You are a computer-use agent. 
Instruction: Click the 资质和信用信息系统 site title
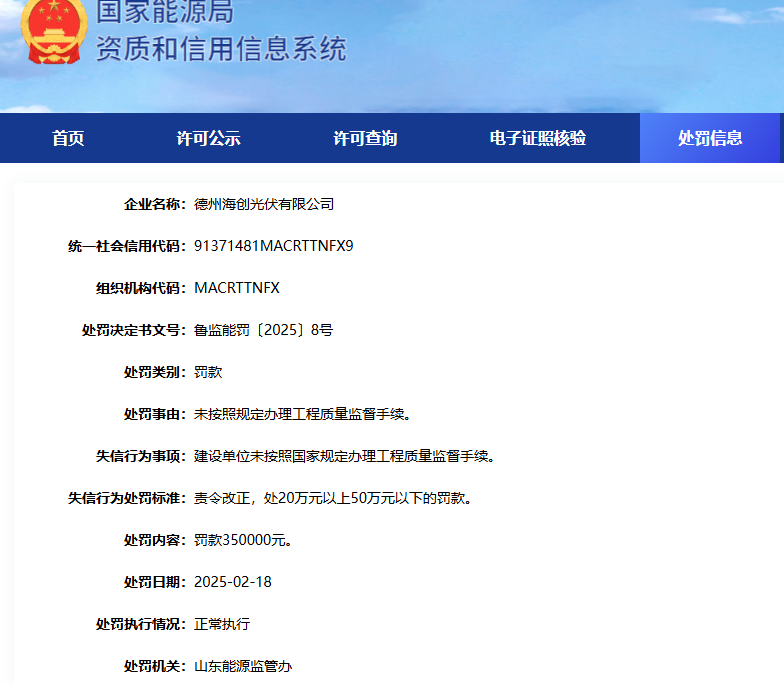pos(221,48)
